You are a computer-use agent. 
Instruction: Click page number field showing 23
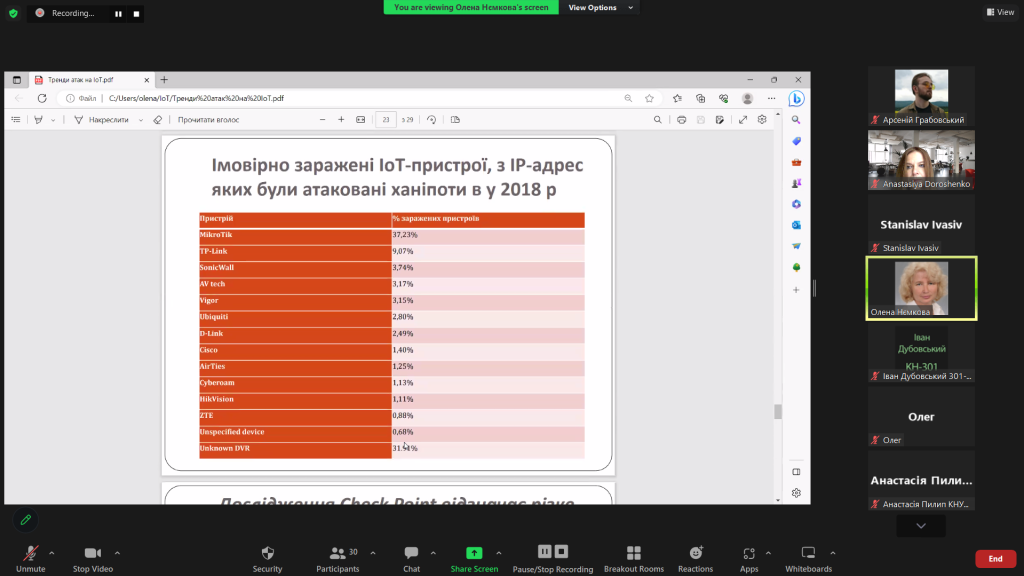point(386,120)
